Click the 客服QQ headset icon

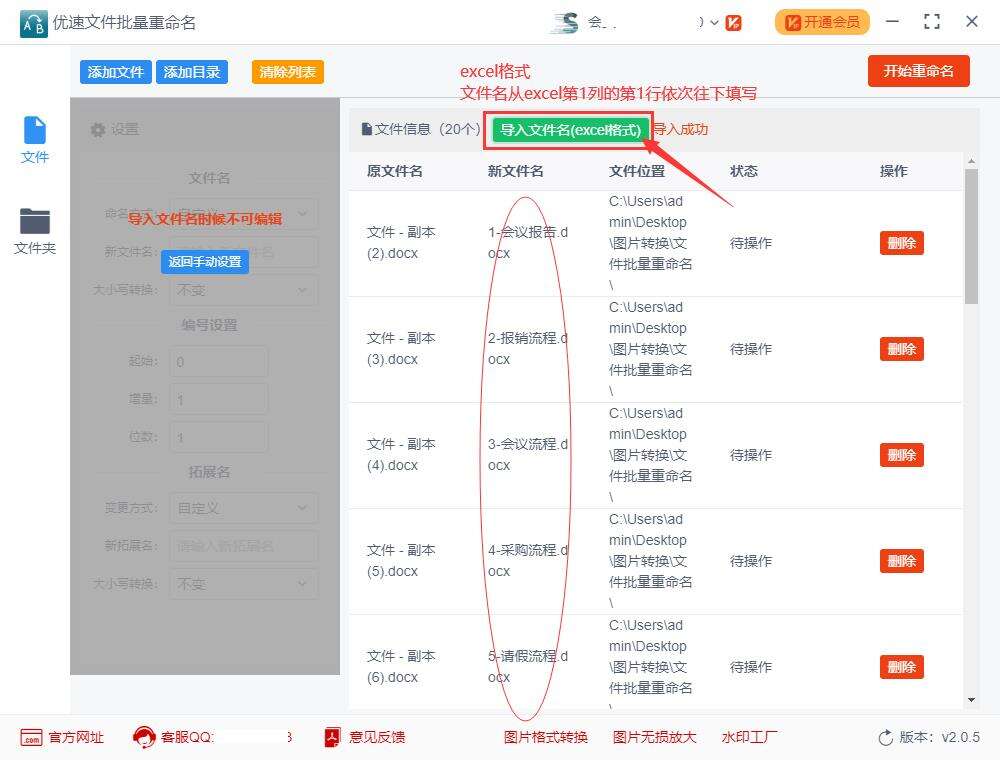[144, 737]
